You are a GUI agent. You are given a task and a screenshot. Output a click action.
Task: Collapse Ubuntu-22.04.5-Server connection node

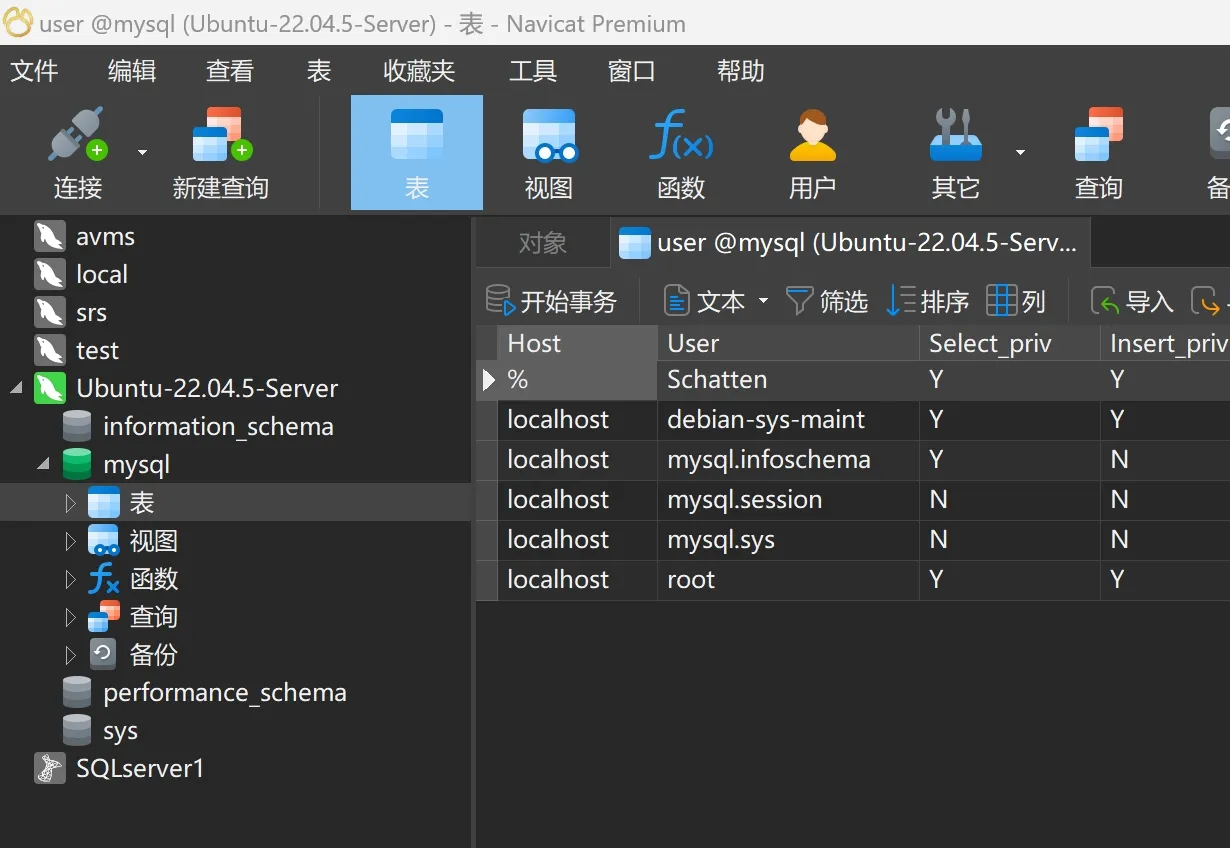(x=16, y=389)
